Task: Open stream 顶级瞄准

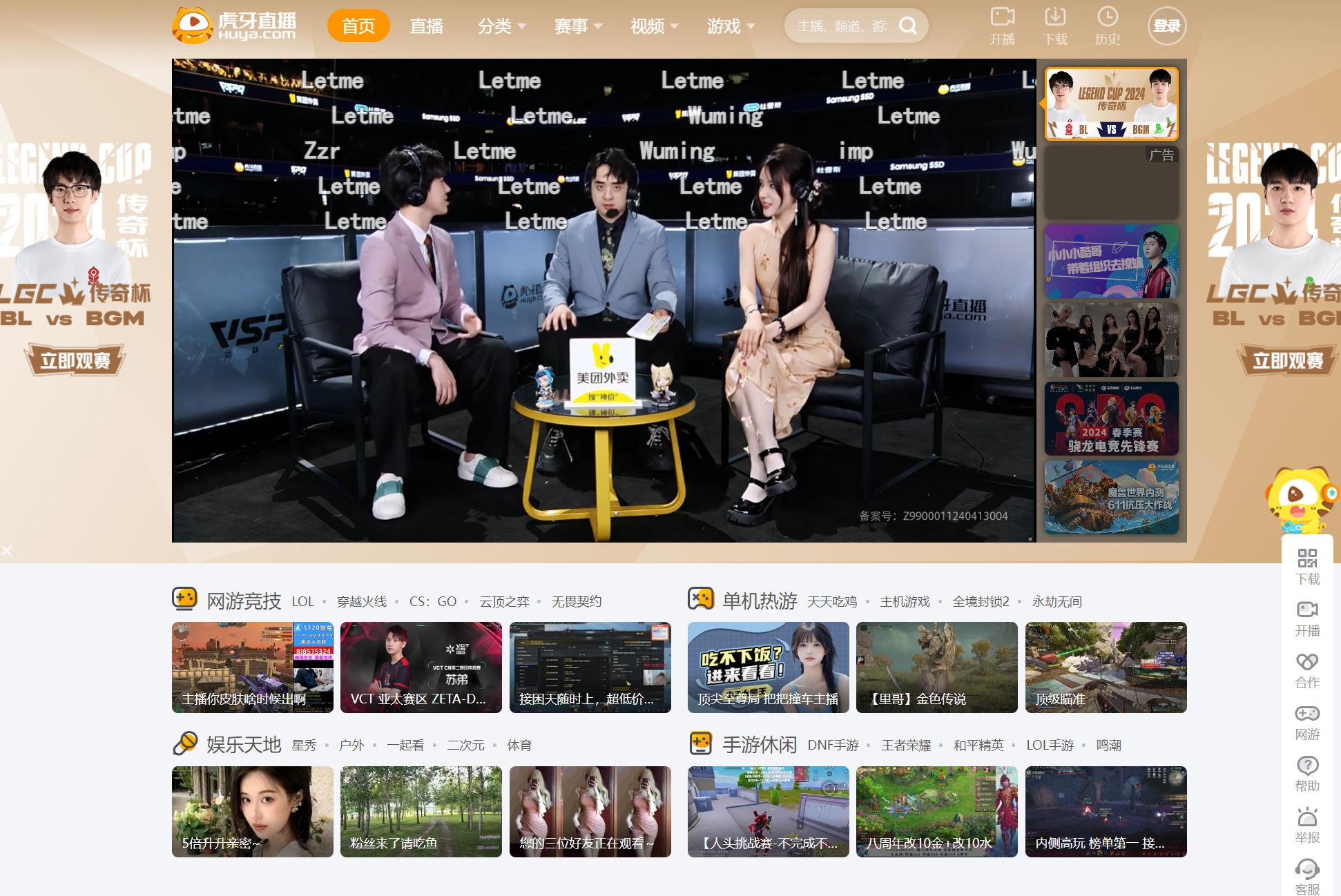Action: 1106,668
